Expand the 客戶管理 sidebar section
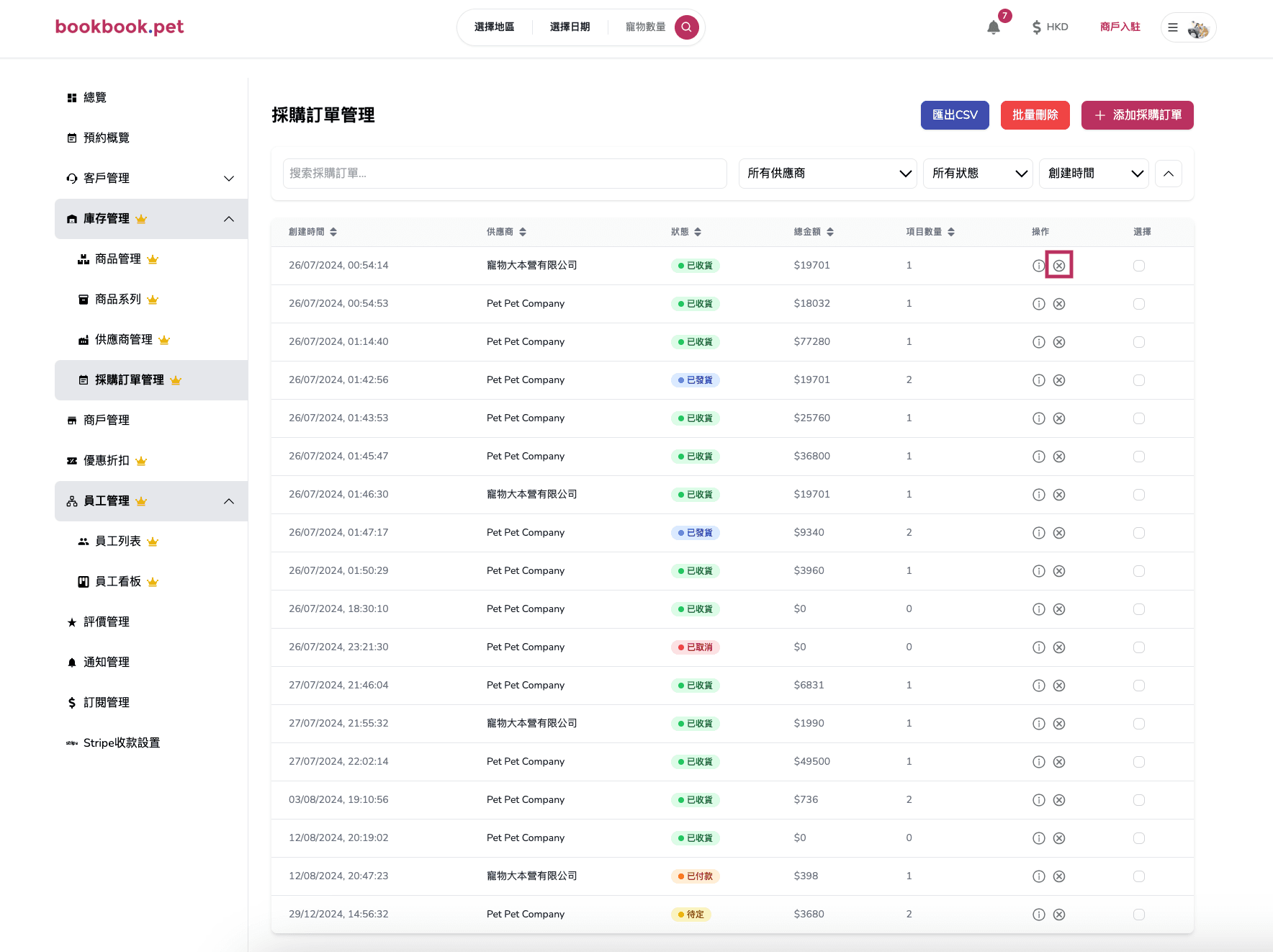 [x=151, y=178]
